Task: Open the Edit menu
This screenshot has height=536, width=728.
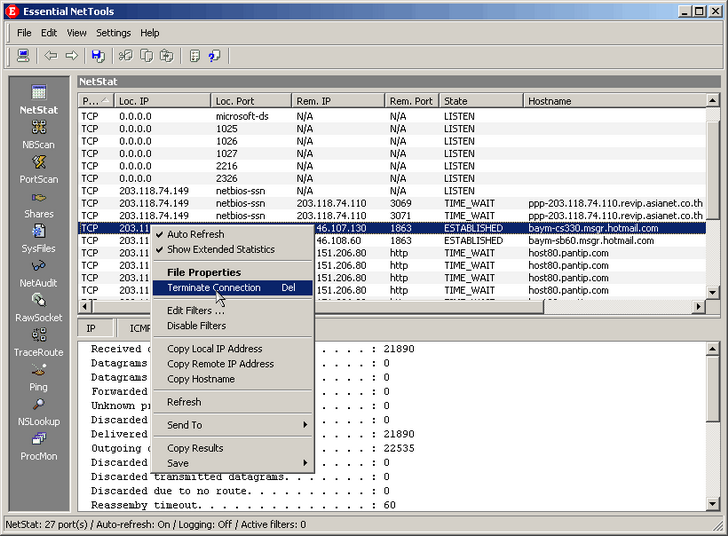Action: click(x=49, y=33)
